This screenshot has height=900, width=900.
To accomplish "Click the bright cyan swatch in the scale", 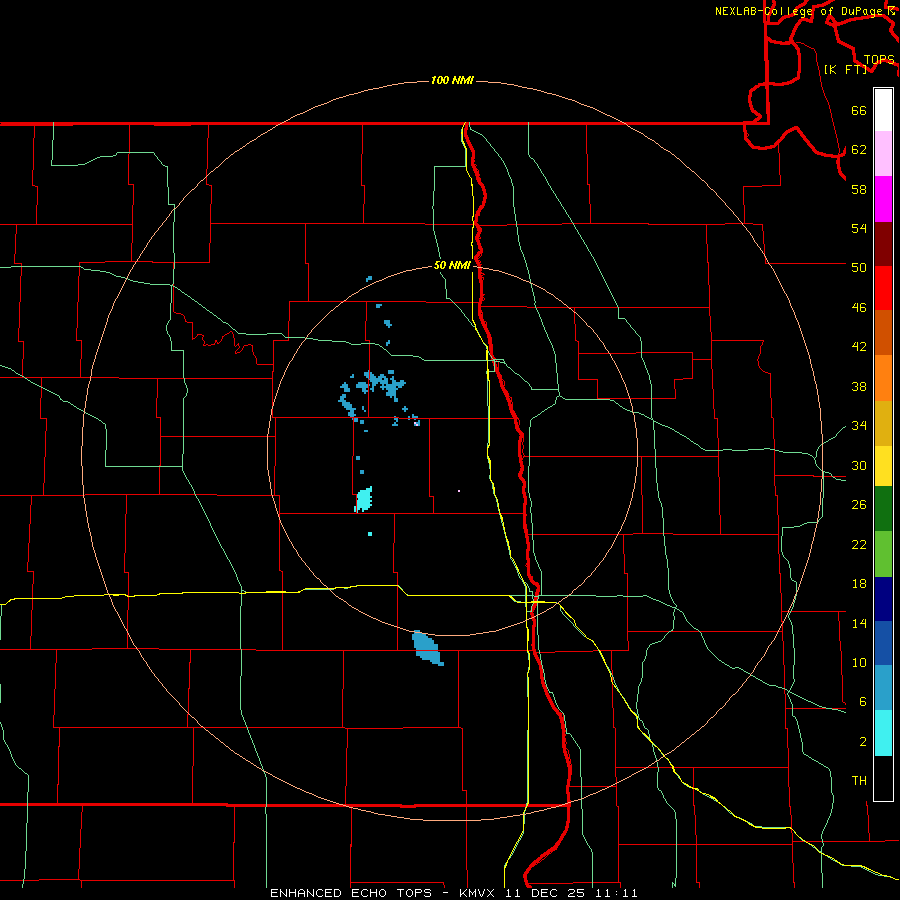I will 883,733.
